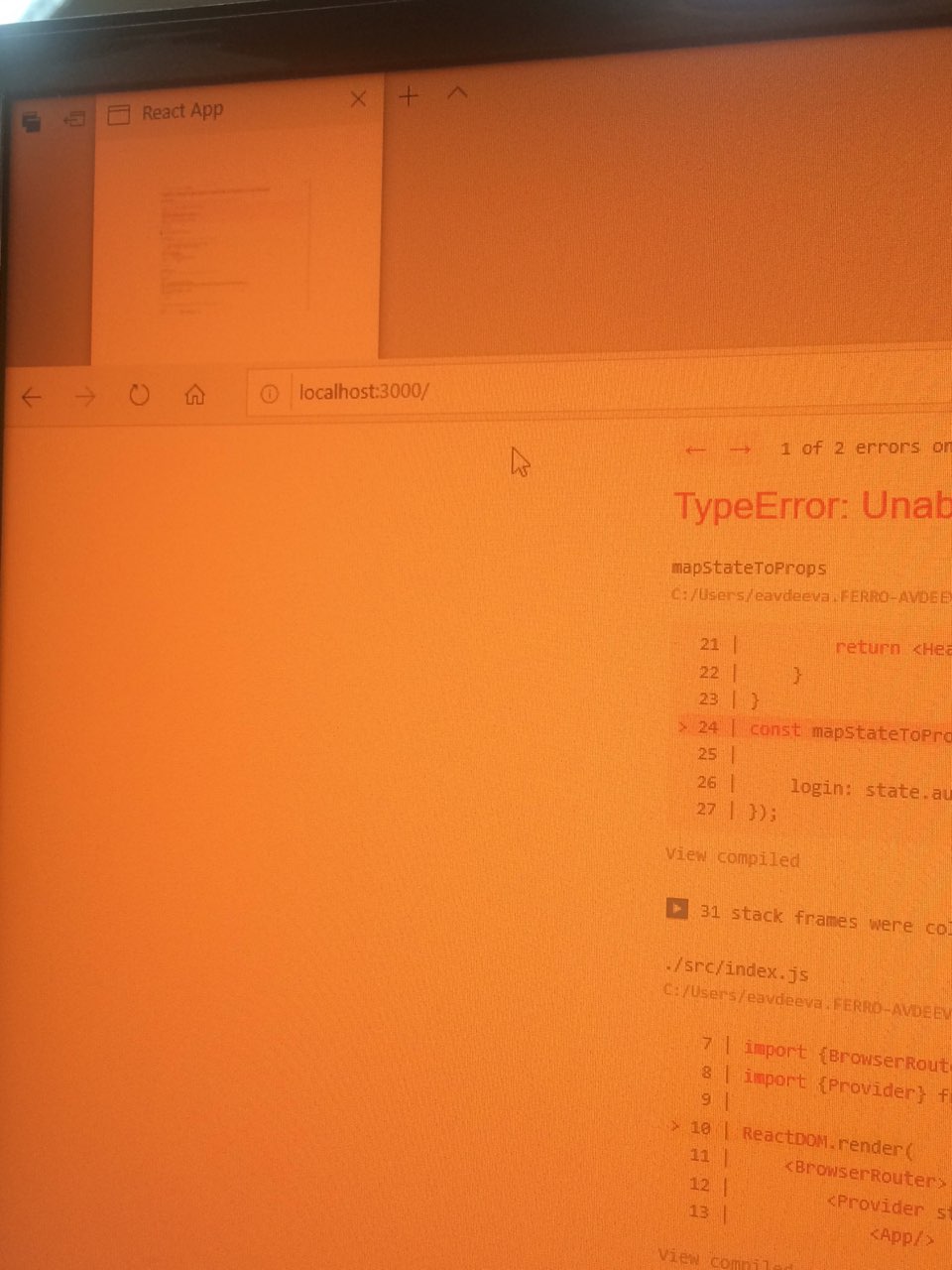Click the browser Forward arrow button
Screen dimensions: 952x1270
[85, 397]
